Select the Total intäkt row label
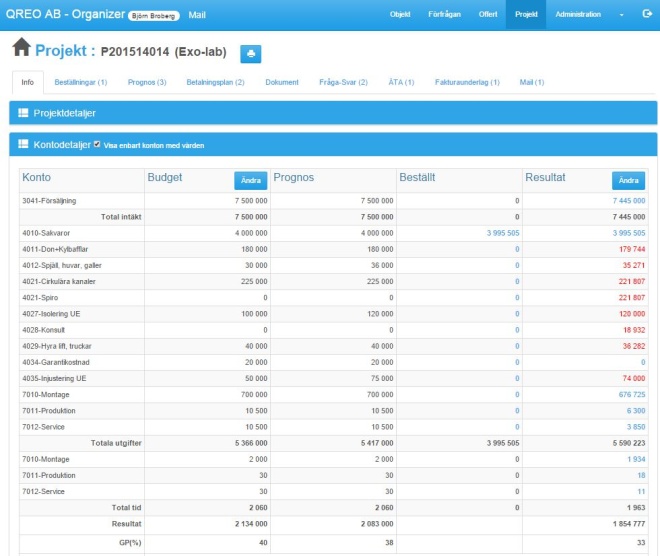 [121, 217]
